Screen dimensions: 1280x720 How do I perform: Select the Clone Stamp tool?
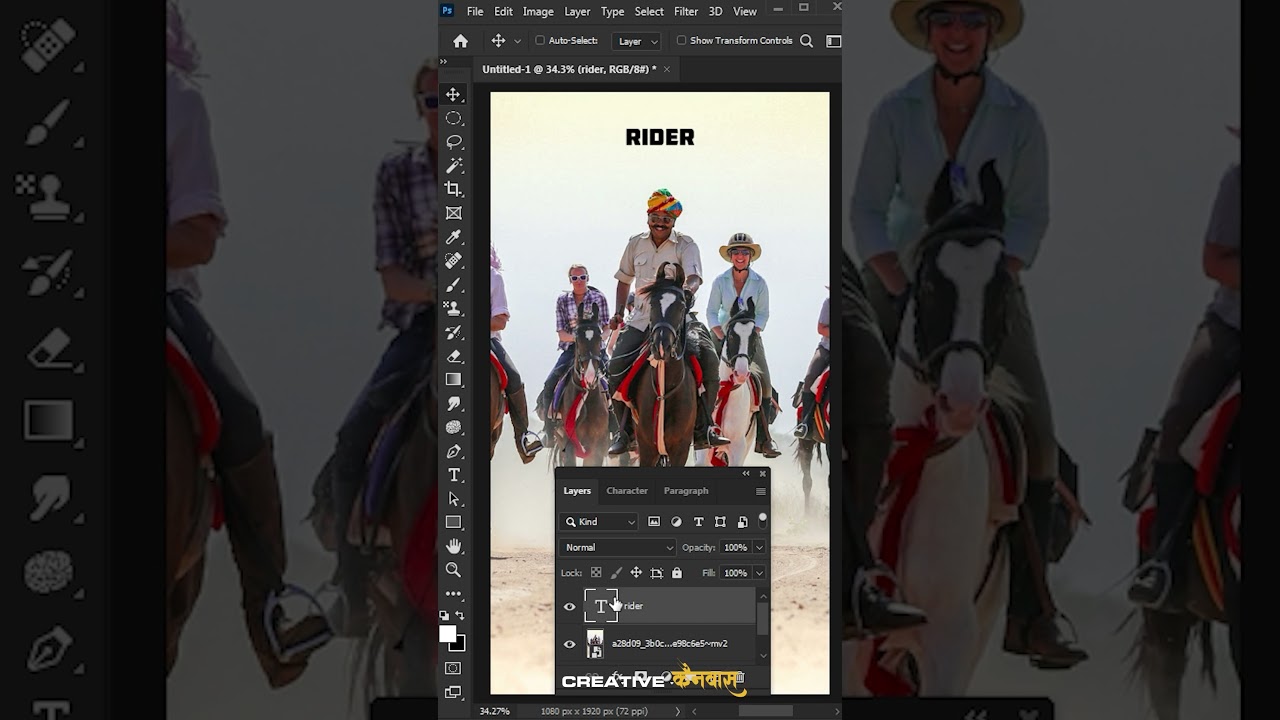[453, 308]
